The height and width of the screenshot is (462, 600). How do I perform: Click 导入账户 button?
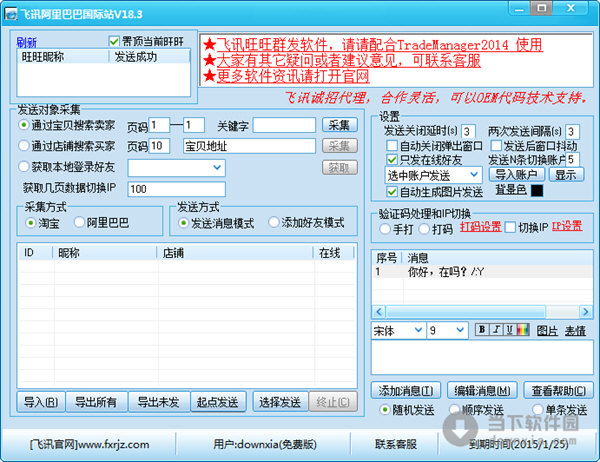(516, 175)
